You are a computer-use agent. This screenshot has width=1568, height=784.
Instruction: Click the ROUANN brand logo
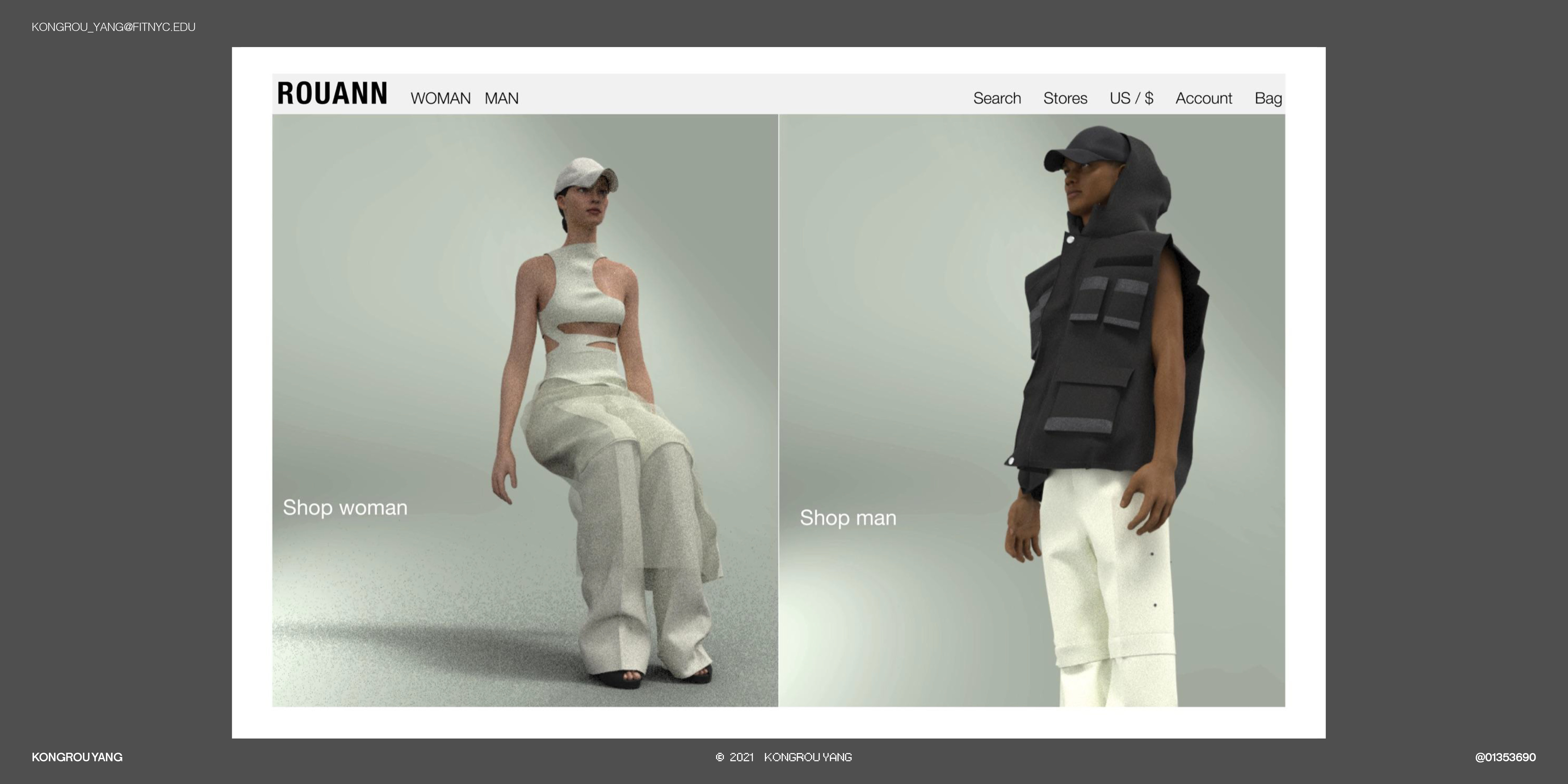pos(332,94)
